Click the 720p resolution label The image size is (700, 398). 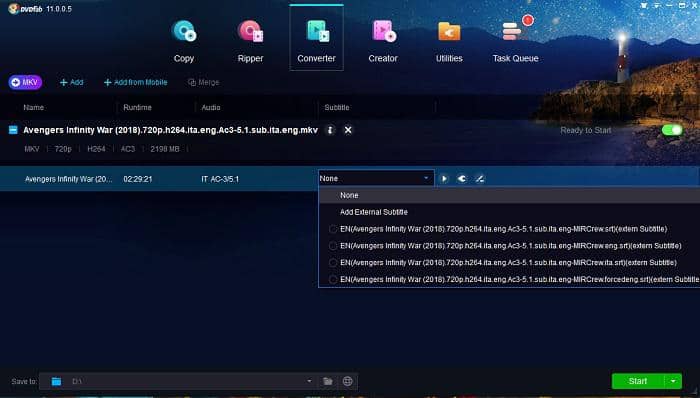[63, 149]
